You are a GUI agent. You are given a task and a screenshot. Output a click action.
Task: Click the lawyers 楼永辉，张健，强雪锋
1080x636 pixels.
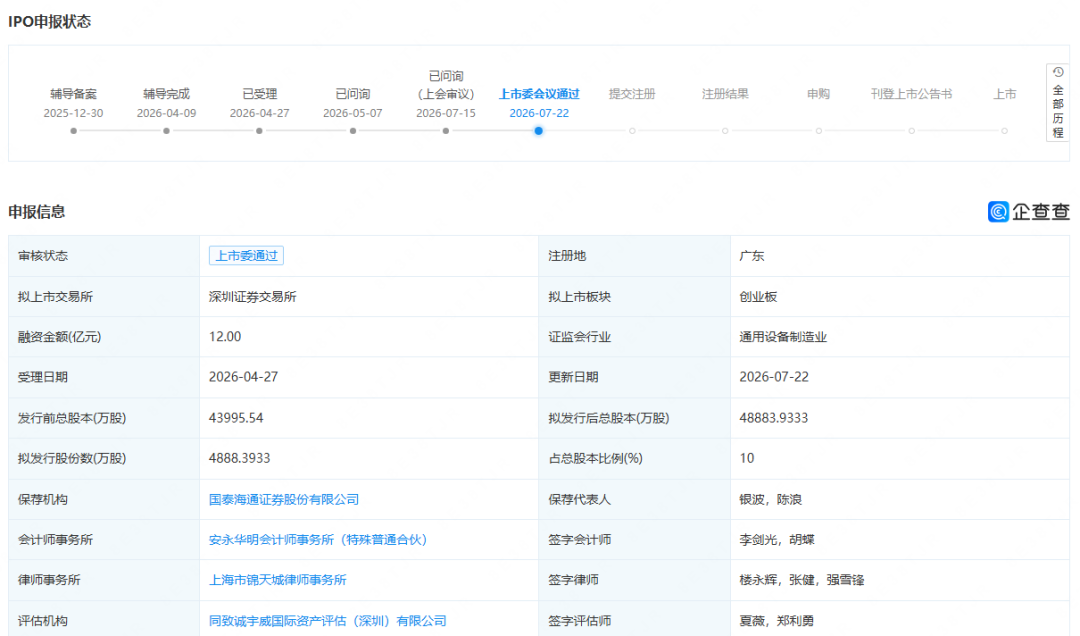tap(802, 580)
